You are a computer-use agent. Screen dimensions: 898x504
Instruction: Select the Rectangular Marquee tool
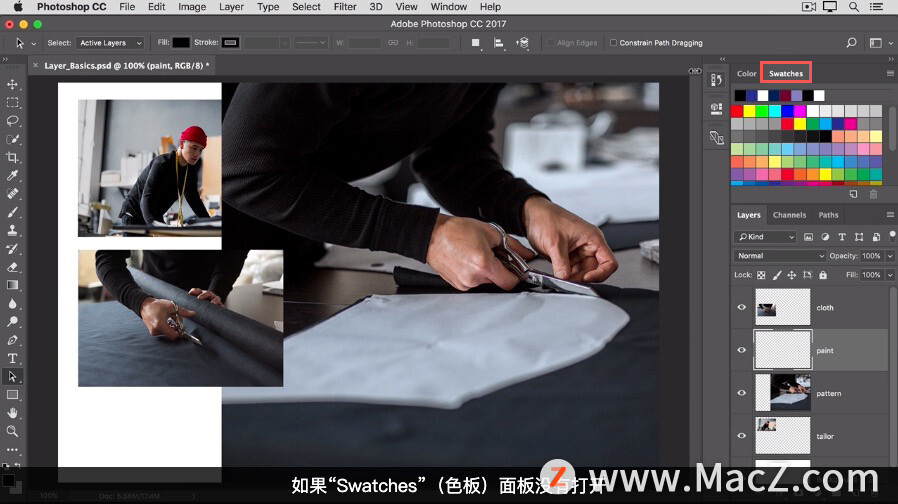(x=12, y=103)
